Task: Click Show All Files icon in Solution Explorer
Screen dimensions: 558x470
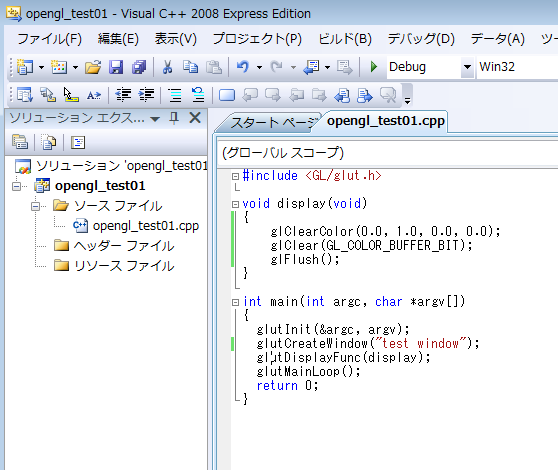Action: point(49,142)
